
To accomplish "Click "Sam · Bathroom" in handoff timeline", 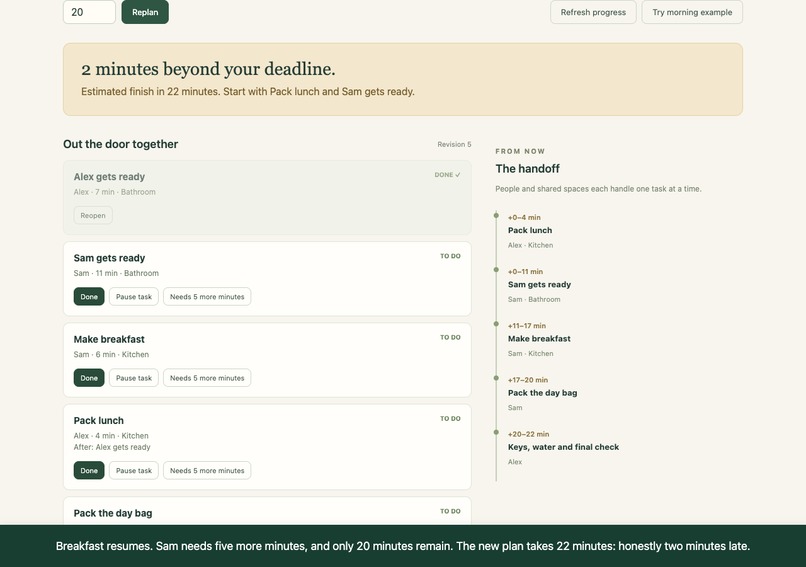I will 534,299.
